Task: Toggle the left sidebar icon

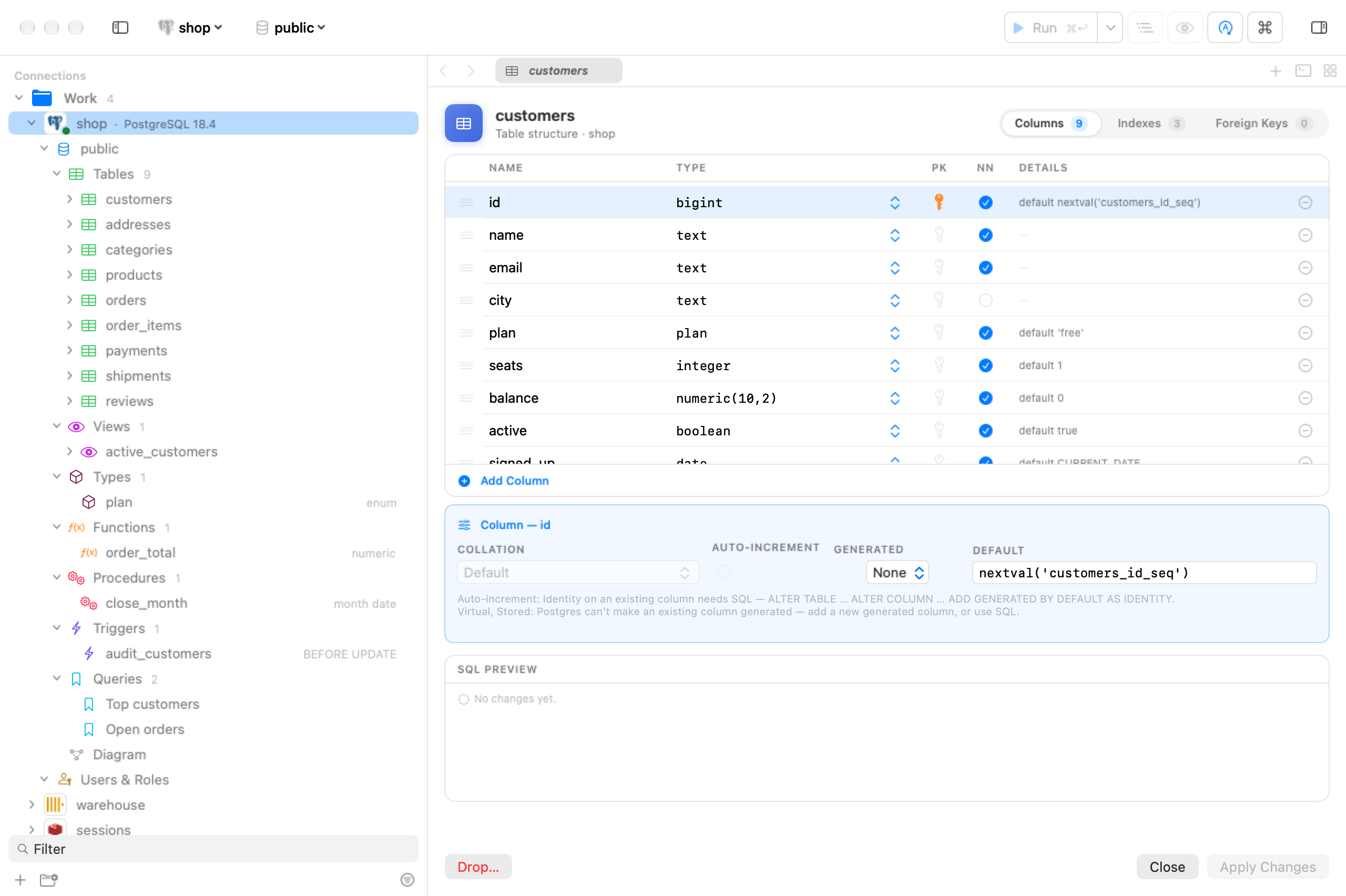Action: point(120,27)
